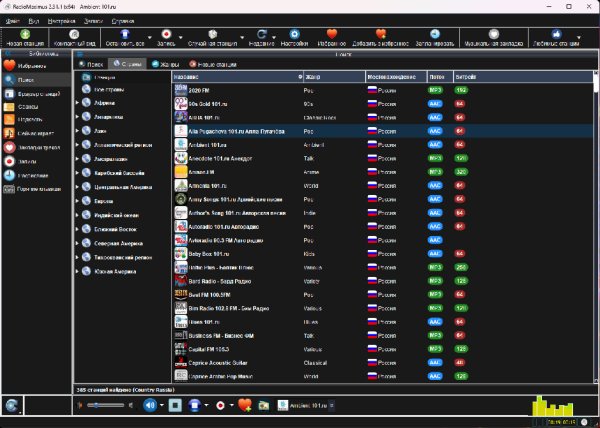The image size is (600, 428).
Task: Select Ближний Восток in the country tree
Action: [115, 229]
